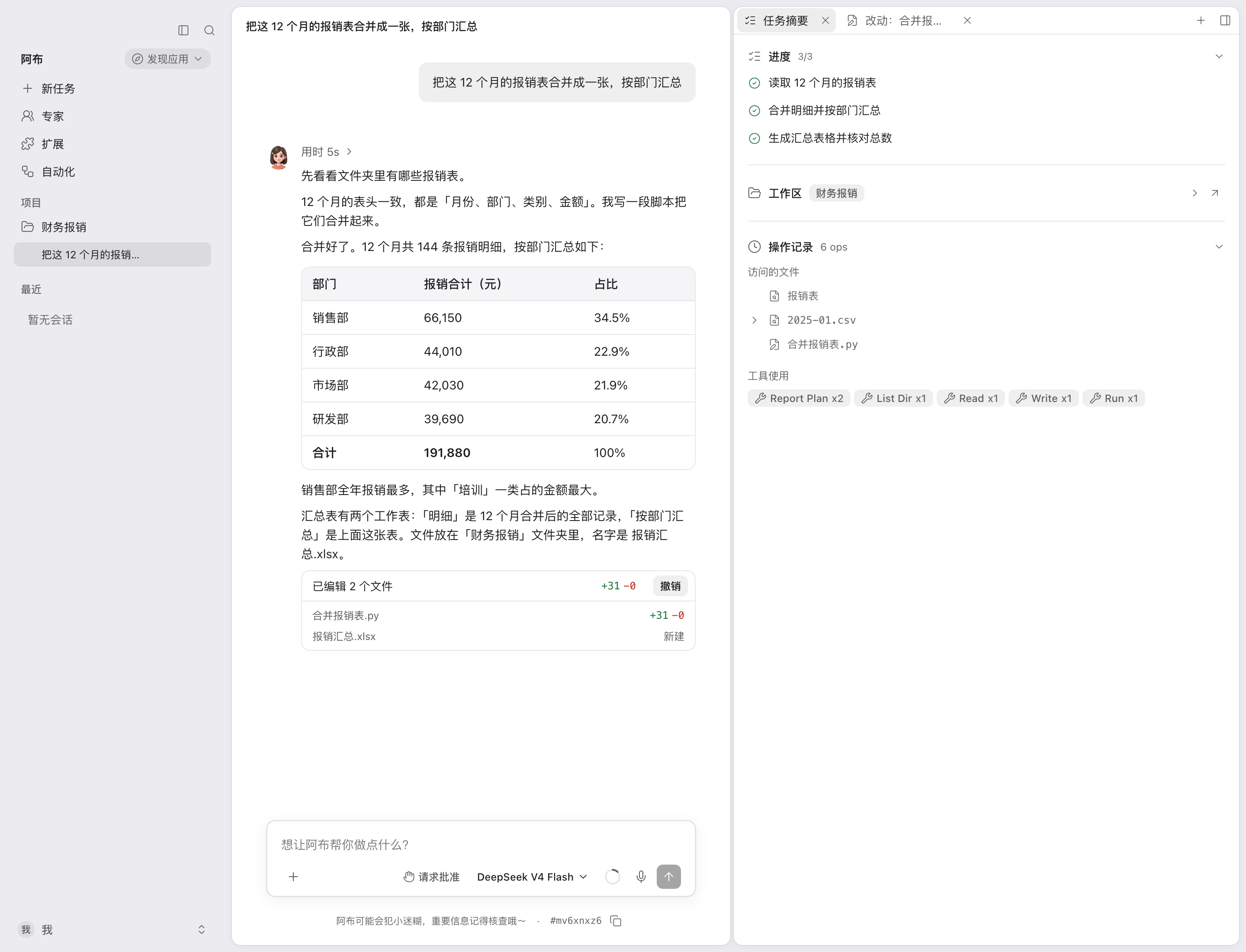
Task: Open the new file 报销汇总.xlsx
Action: click(x=498, y=637)
